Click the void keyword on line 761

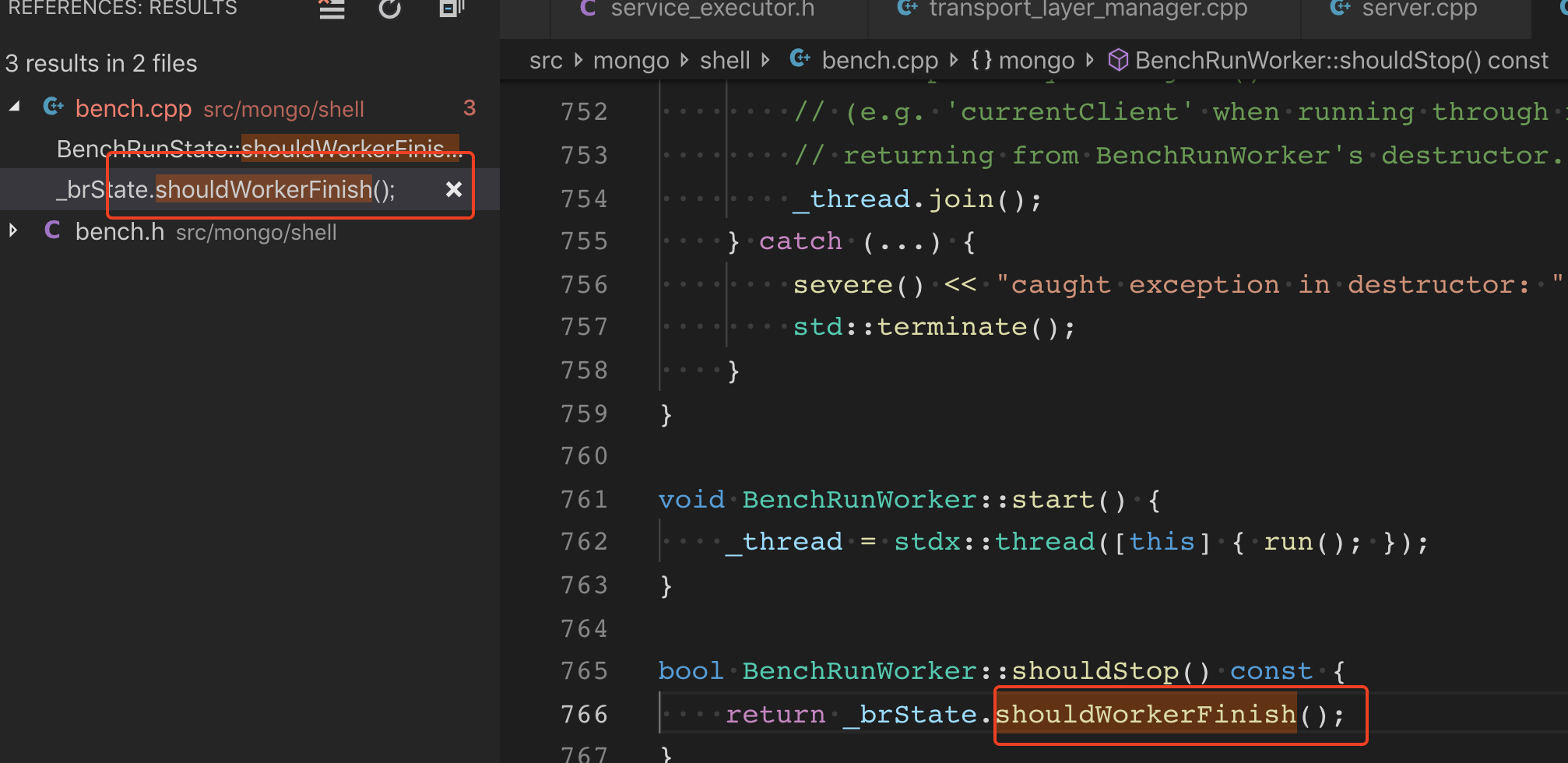(x=691, y=499)
